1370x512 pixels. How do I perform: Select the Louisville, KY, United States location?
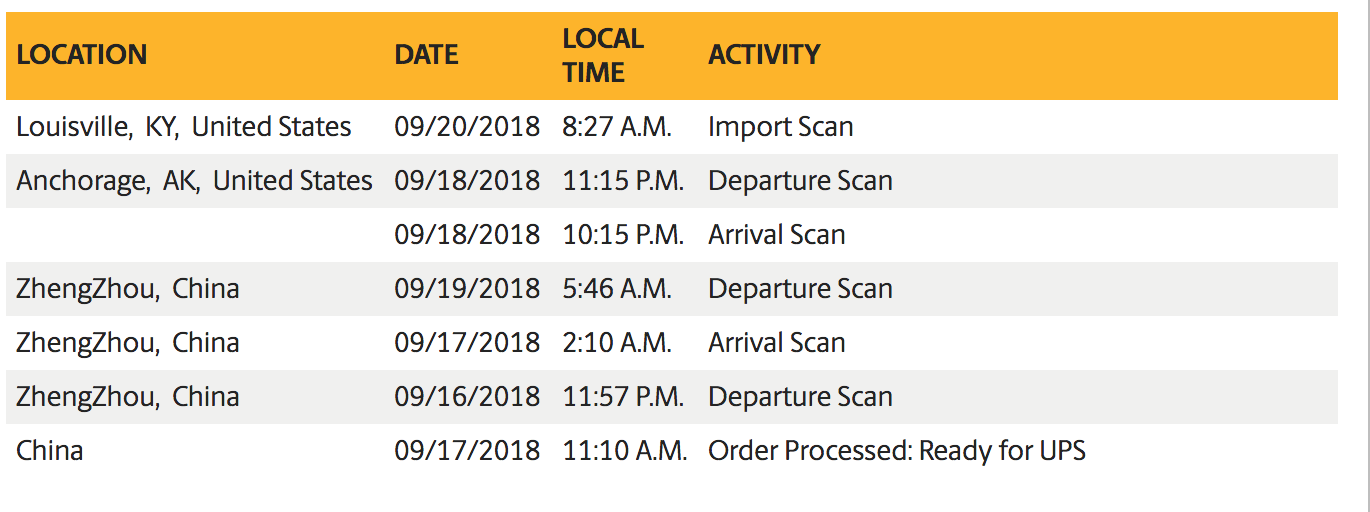[x=184, y=127]
